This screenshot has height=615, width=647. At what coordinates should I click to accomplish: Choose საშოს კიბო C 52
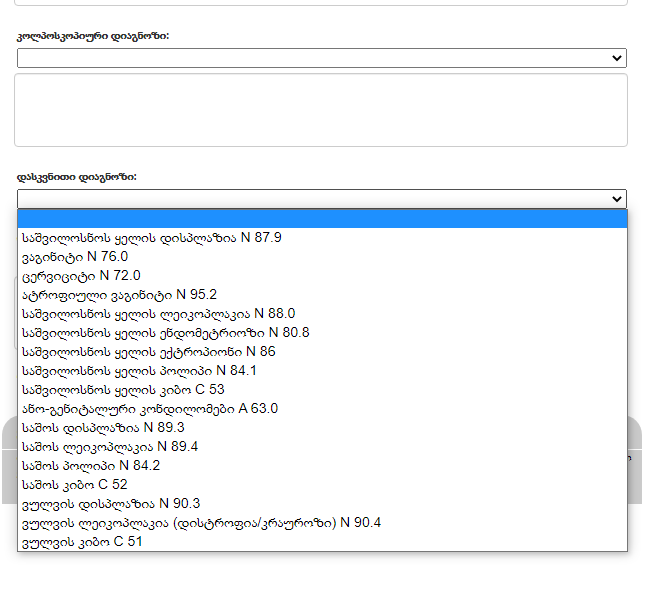click(x=74, y=485)
